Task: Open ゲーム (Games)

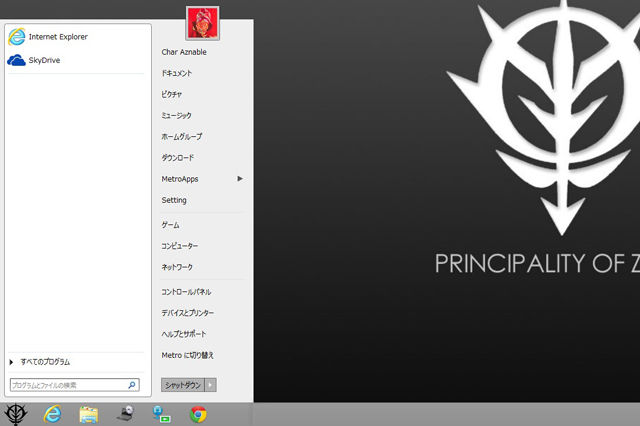Action: (x=170, y=225)
